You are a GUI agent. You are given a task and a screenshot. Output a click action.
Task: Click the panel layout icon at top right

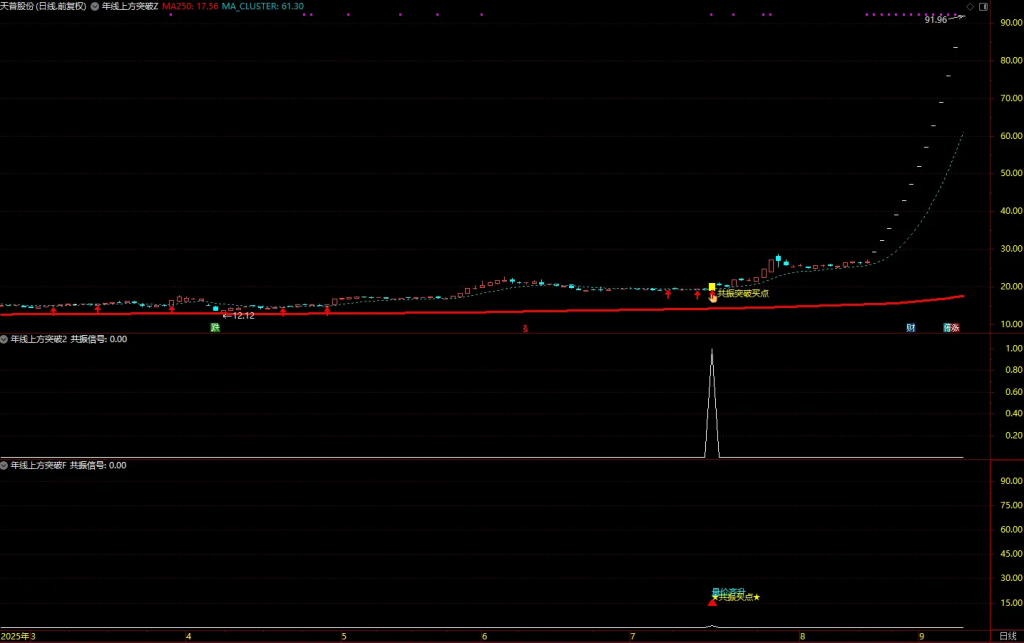[x=983, y=6]
